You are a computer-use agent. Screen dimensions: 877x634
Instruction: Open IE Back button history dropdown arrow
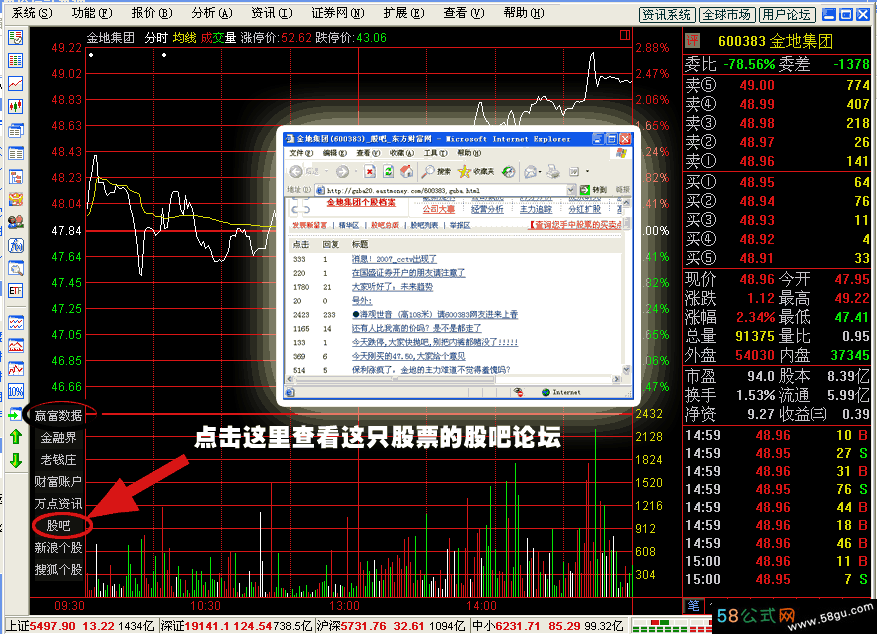327,172
